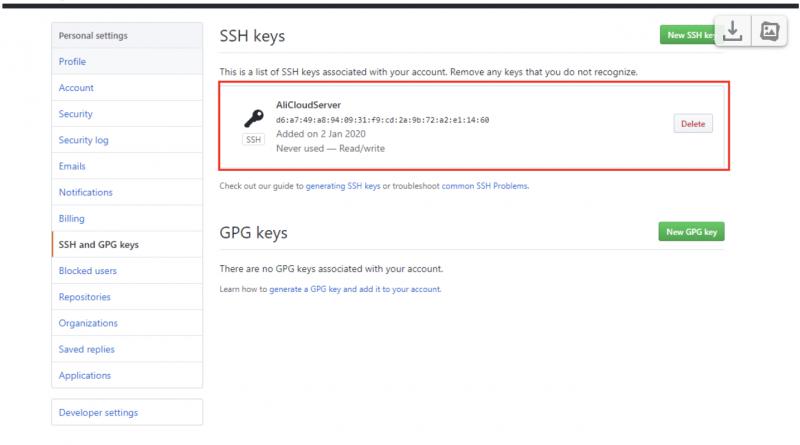
Task: Open the Security settings page
Action: coord(76,114)
